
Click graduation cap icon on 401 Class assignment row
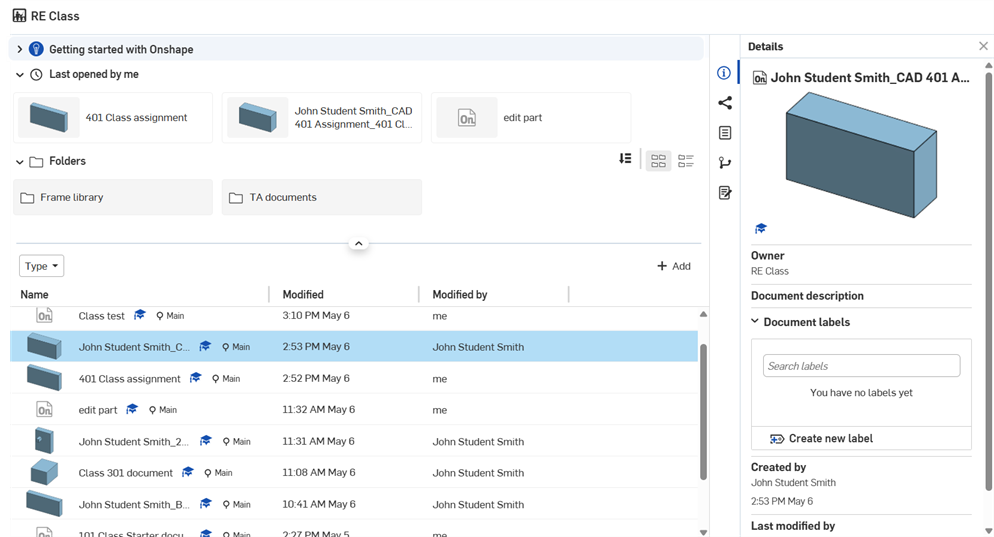[x=195, y=378]
